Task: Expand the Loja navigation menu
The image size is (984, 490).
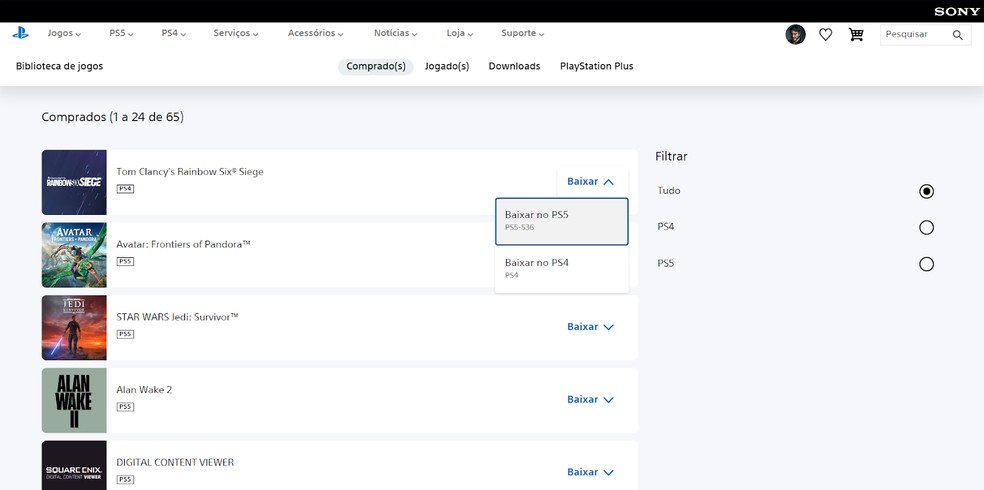Action: click(x=459, y=33)
